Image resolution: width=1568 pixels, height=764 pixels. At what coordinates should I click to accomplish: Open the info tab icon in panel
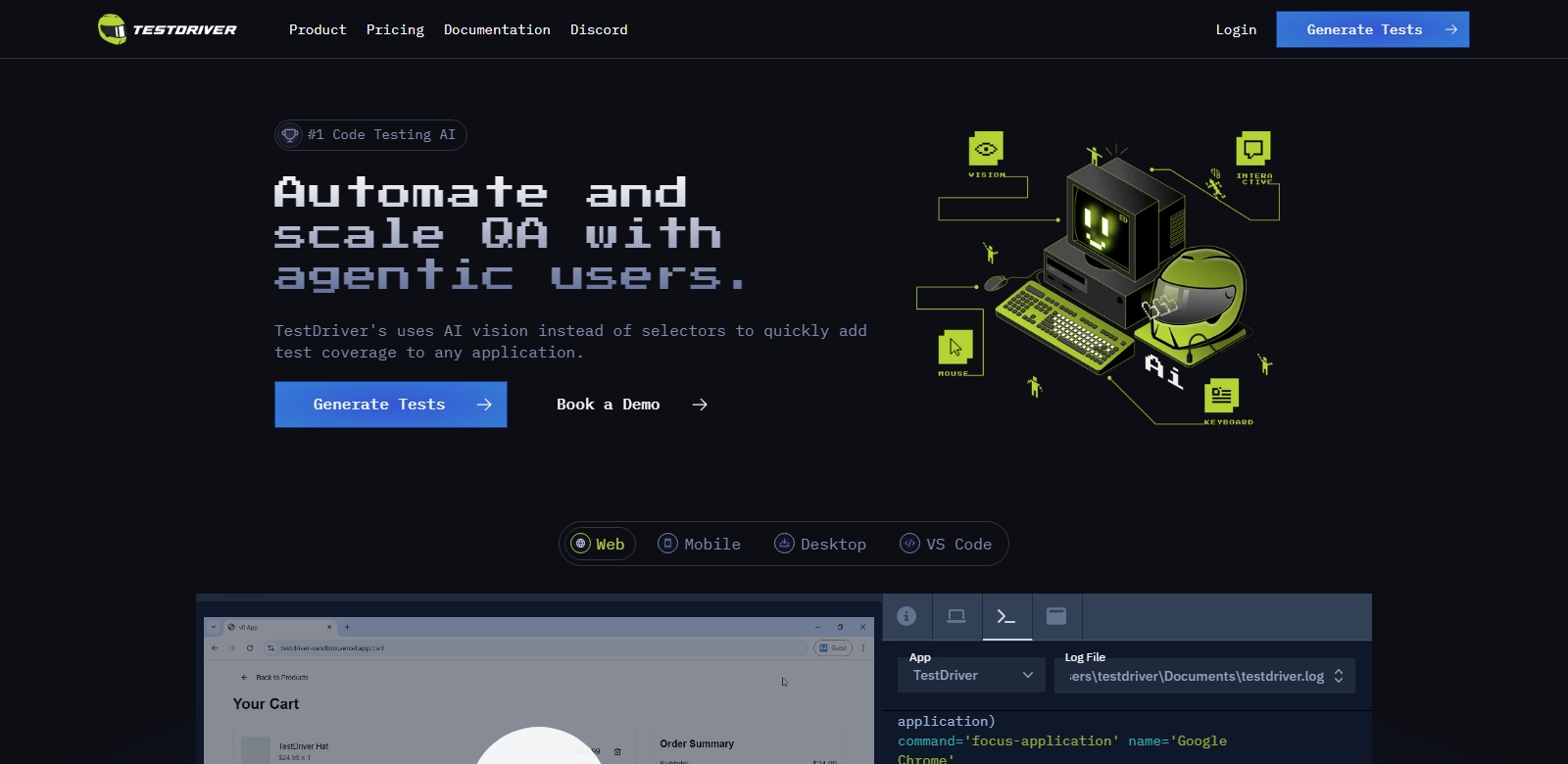click(906, 616)
